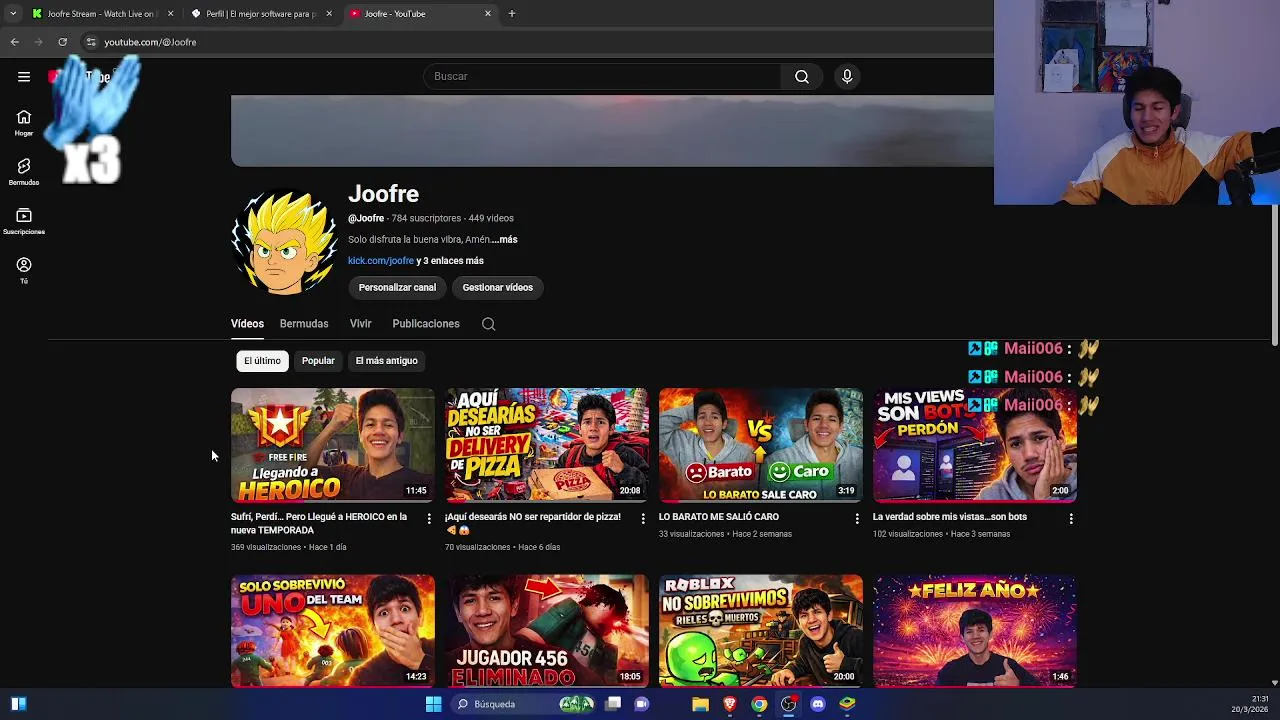1280x720 pixels.
Task: Open Brave browser from taskbar
Action: pyautogui.click(x=730, y=704)
